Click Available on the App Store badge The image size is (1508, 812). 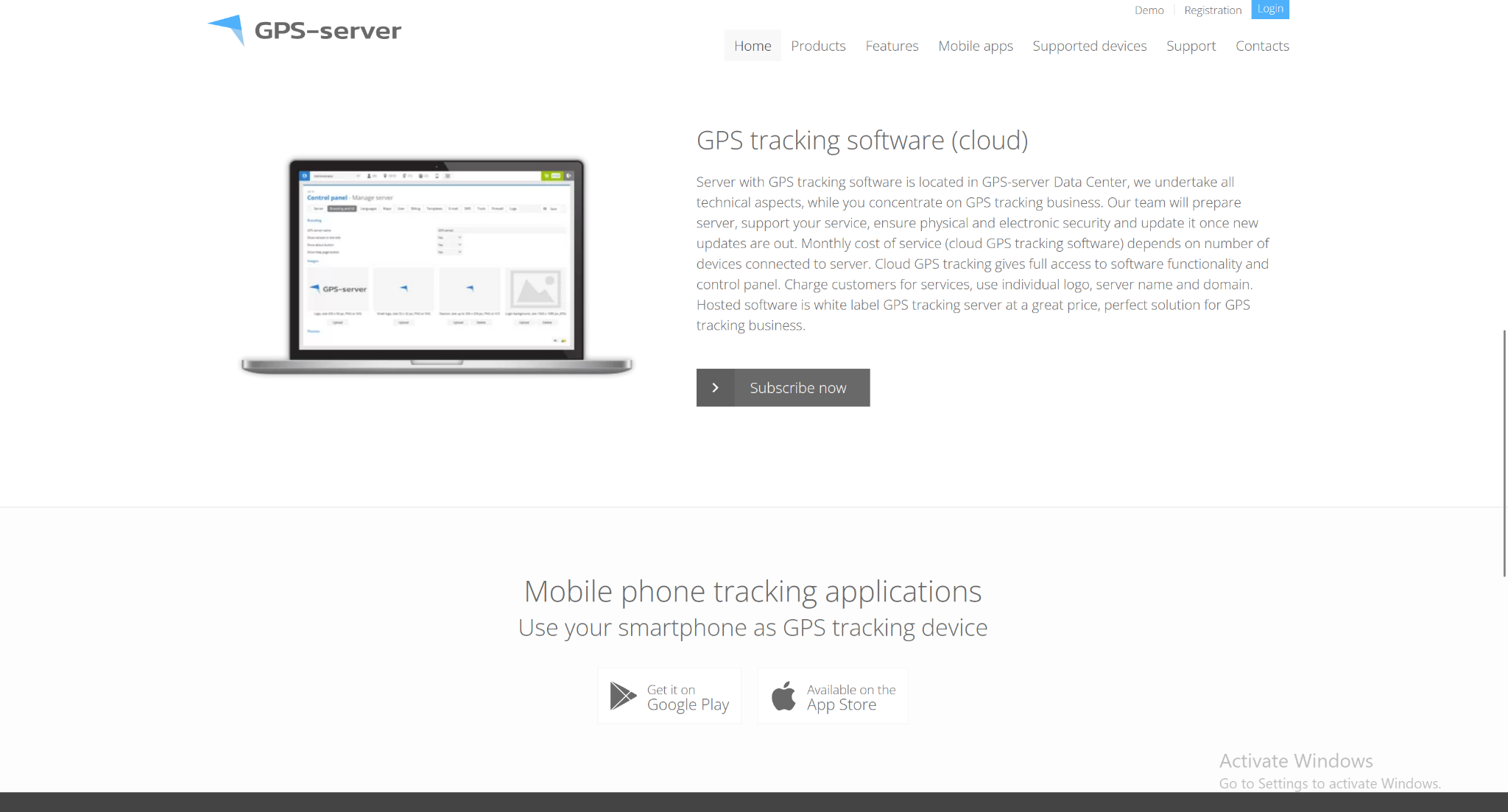coord(833,696)
